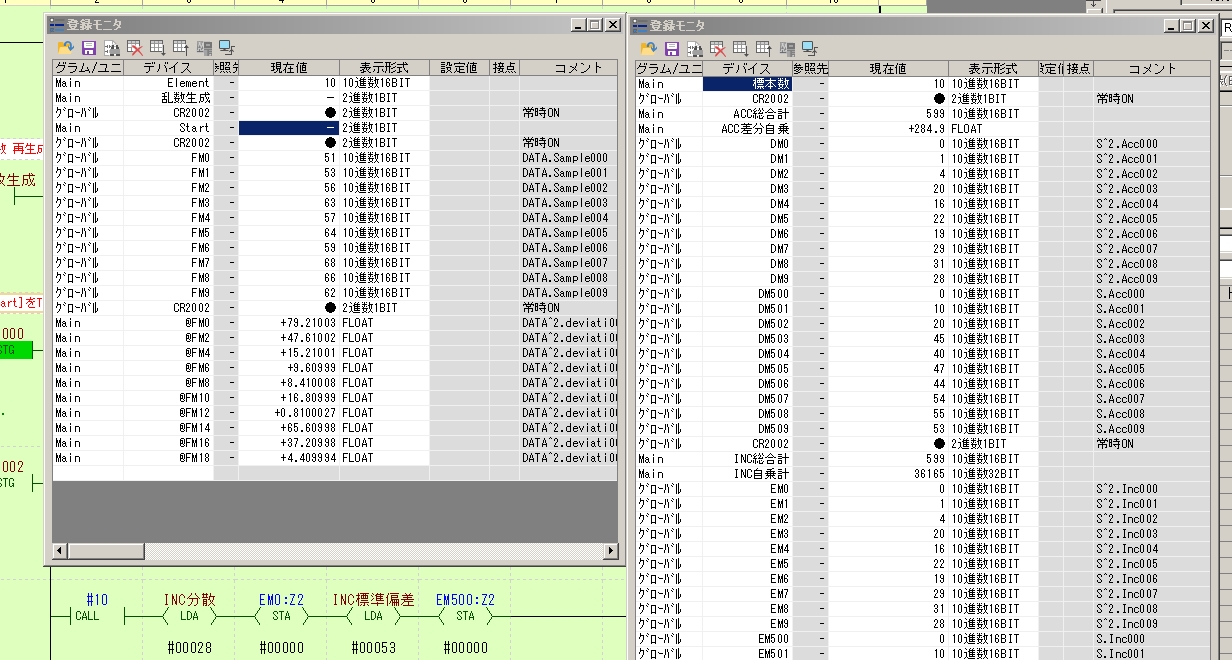Save icon in left 登録モニタ toolbar
Image resolution: width=1232 pixels, height=660 pixels.
coord(89,47)
